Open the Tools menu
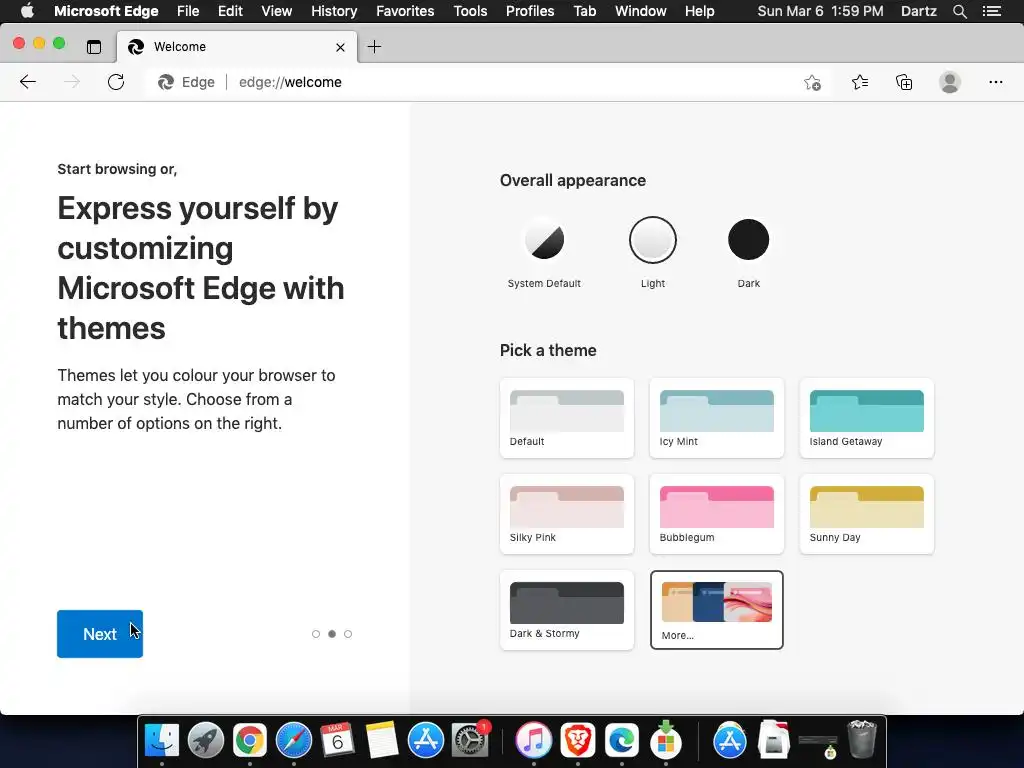This screenshot has height=768, width=1024. click(x=470, y=11)
